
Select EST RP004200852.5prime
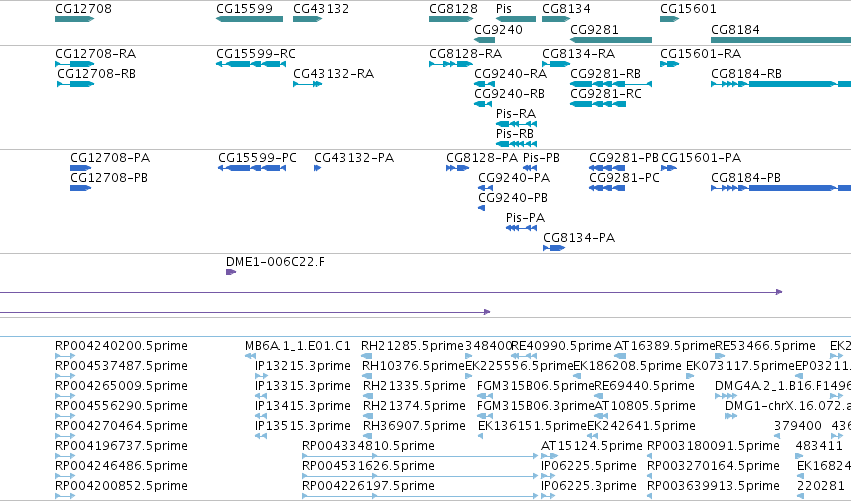pyautogui.click(x=65, y=496)
